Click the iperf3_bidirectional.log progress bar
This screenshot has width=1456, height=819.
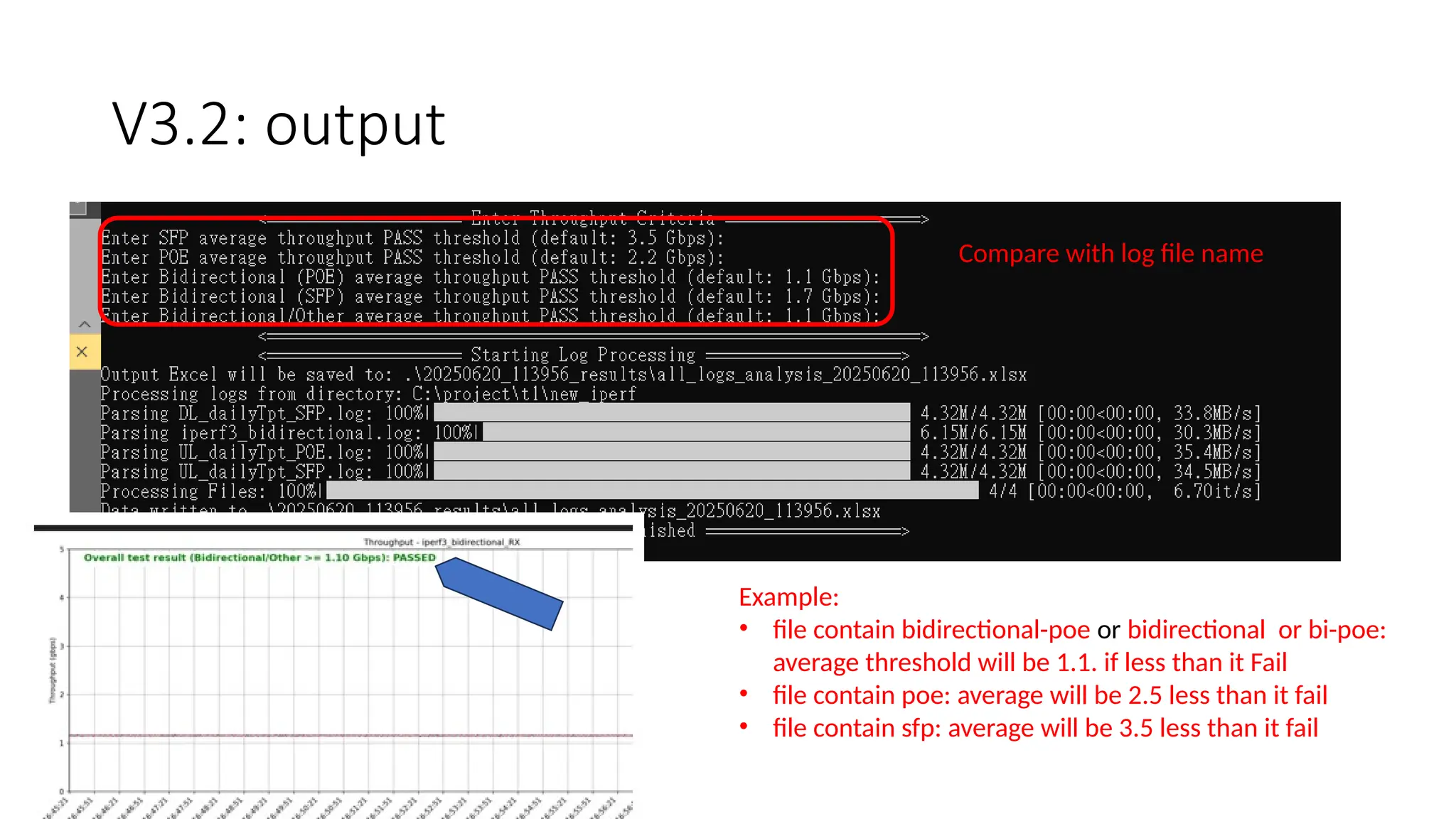point(696,432)
